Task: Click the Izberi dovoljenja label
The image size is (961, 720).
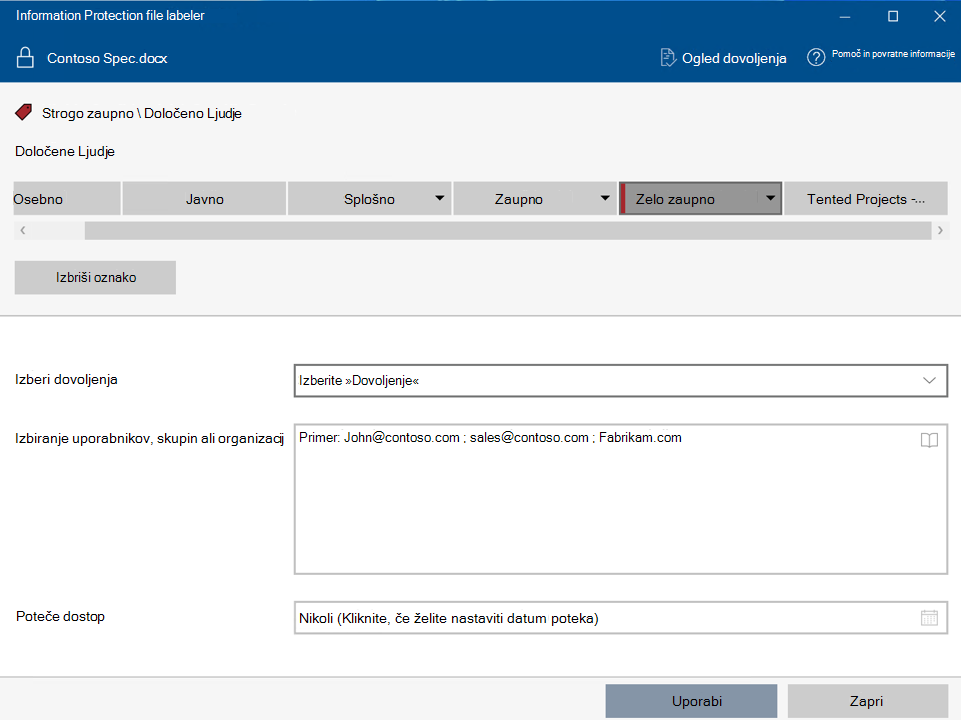Action: pos(66,379)
